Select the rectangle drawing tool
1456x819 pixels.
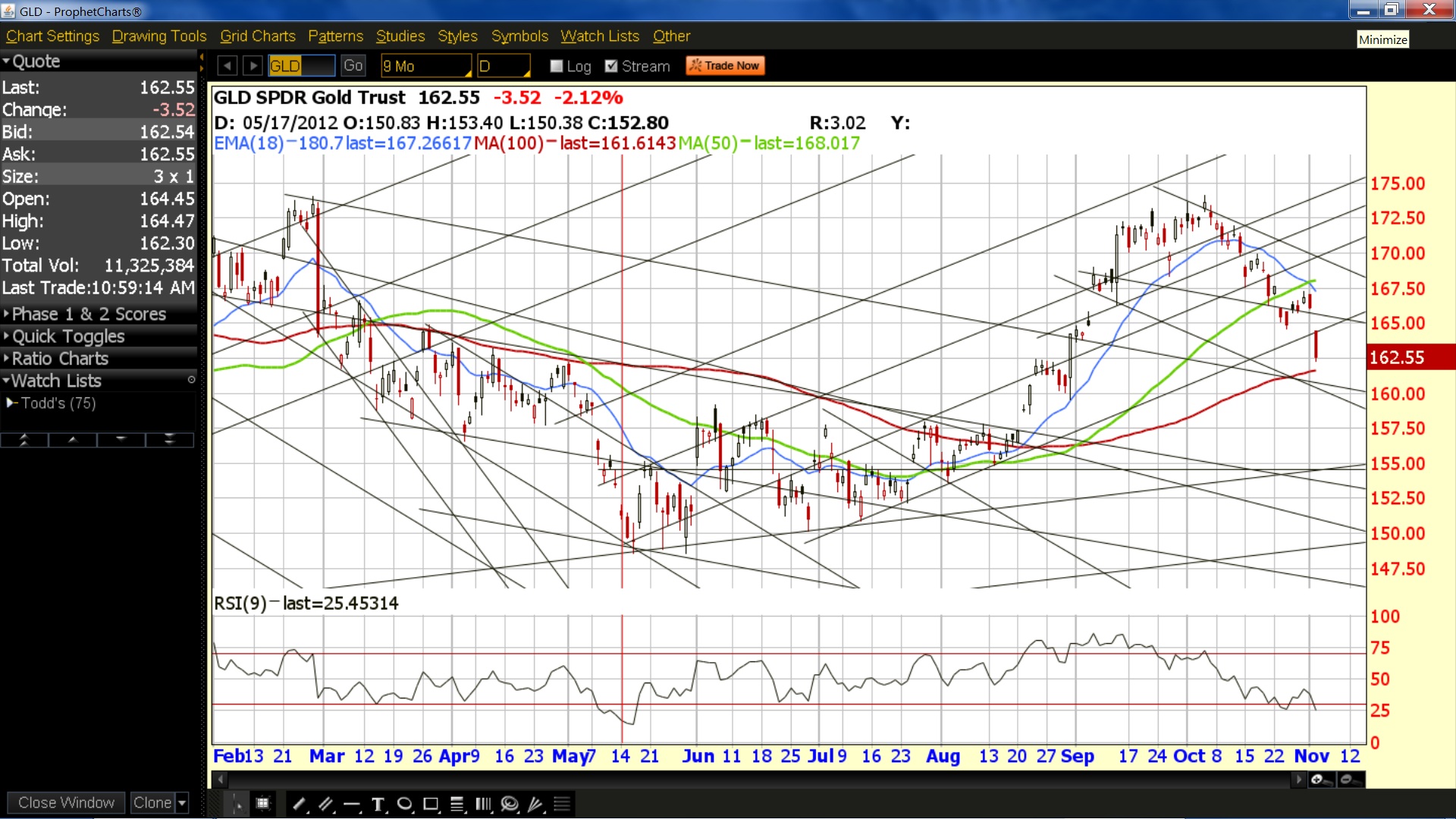tap(431, 805)
